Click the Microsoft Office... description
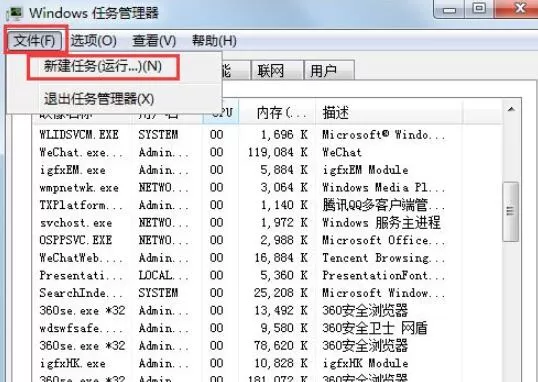Viewport: 538px width, 382px height. click(x=384, y=240)
